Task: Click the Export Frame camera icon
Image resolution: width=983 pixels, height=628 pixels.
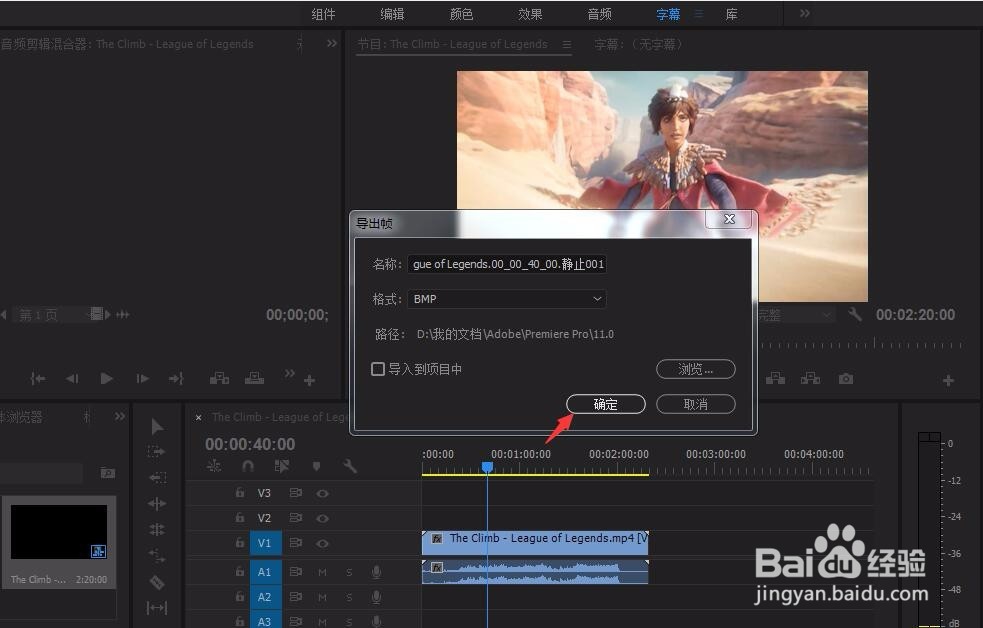Action: [x=846, y=379]
